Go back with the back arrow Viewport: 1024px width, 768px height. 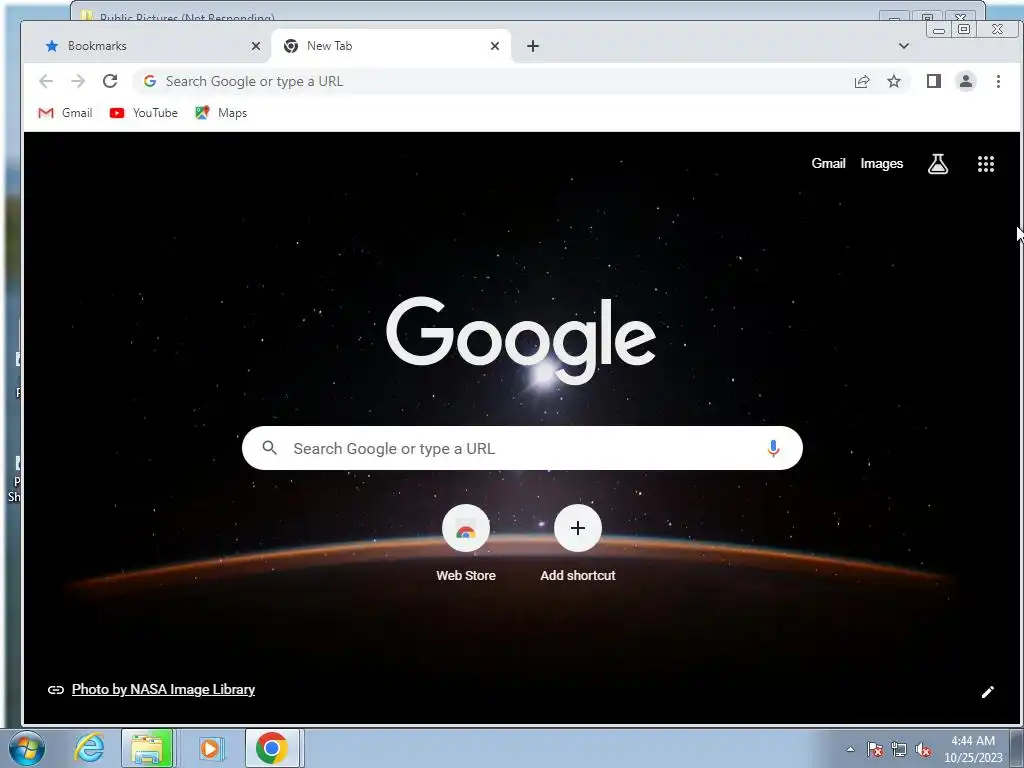(46, 81)
